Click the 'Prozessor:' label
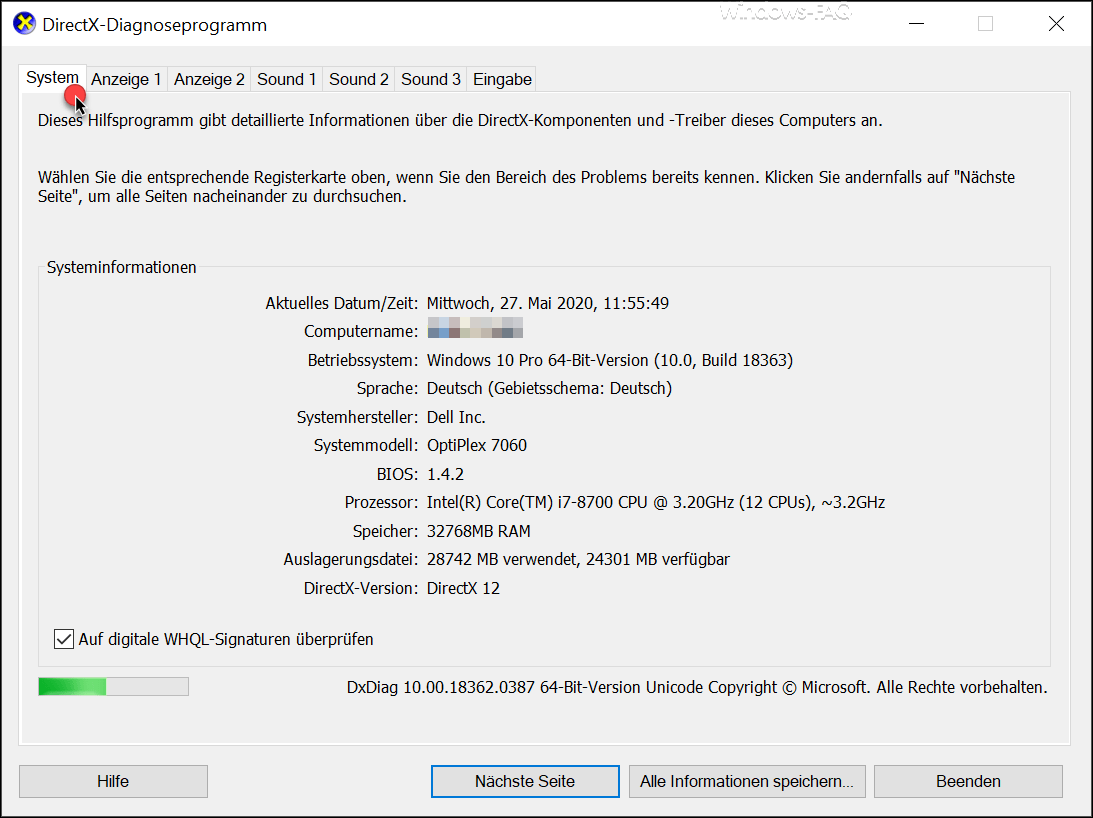The width and height of the screenshot is (1093, 818). point(381,502)
